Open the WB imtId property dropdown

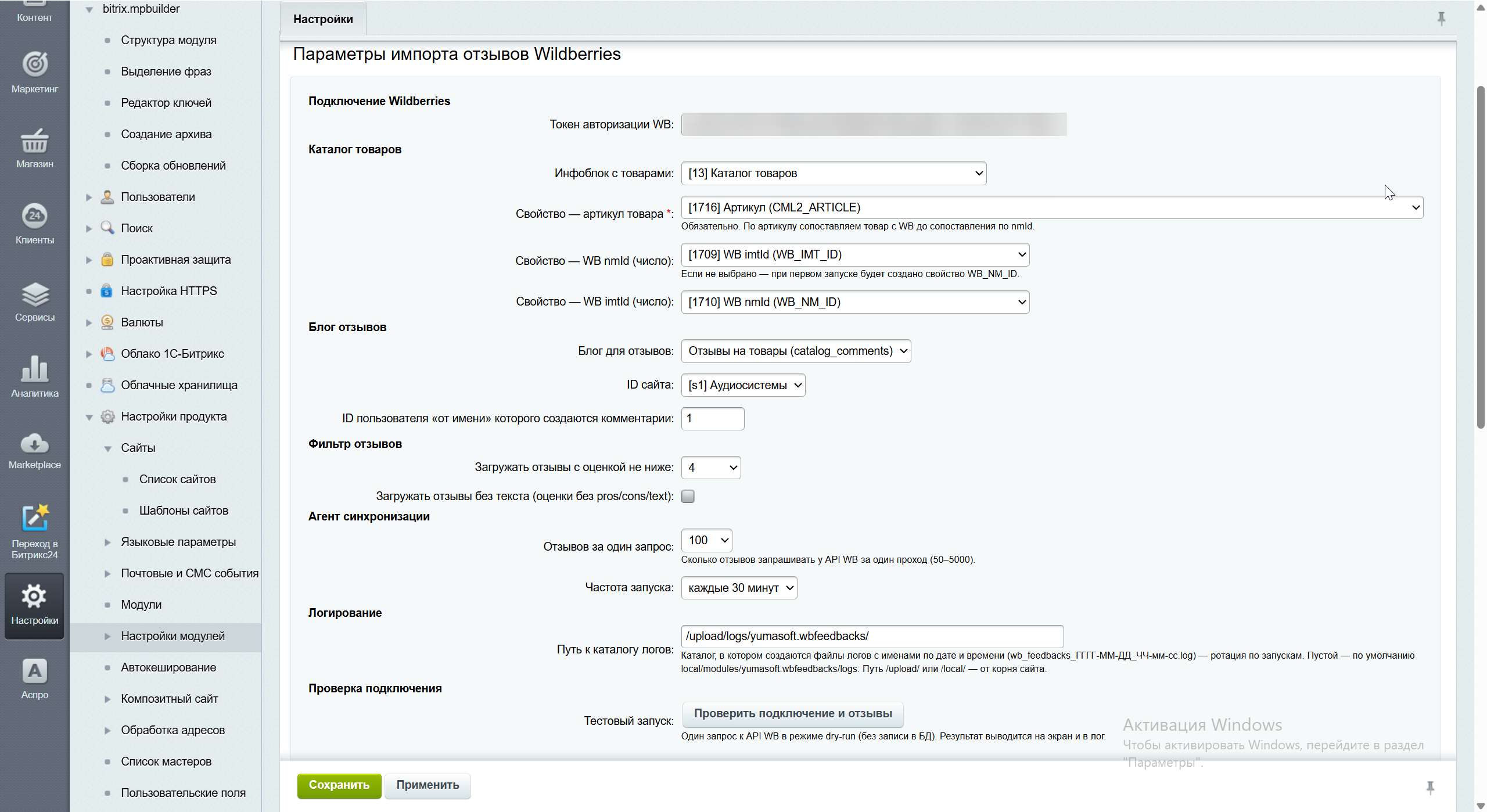(x=855, y=302)
